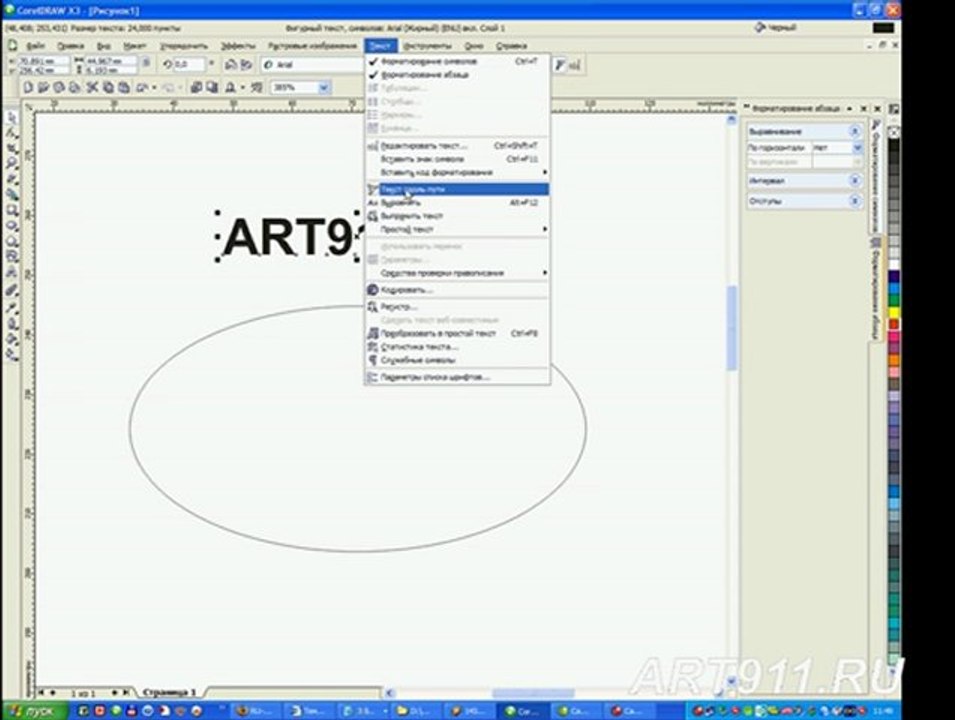The height and width of the screenshot is (720, 955).
Task: Toggle the Character Formatting checked entry
Action: coord(457,62)
